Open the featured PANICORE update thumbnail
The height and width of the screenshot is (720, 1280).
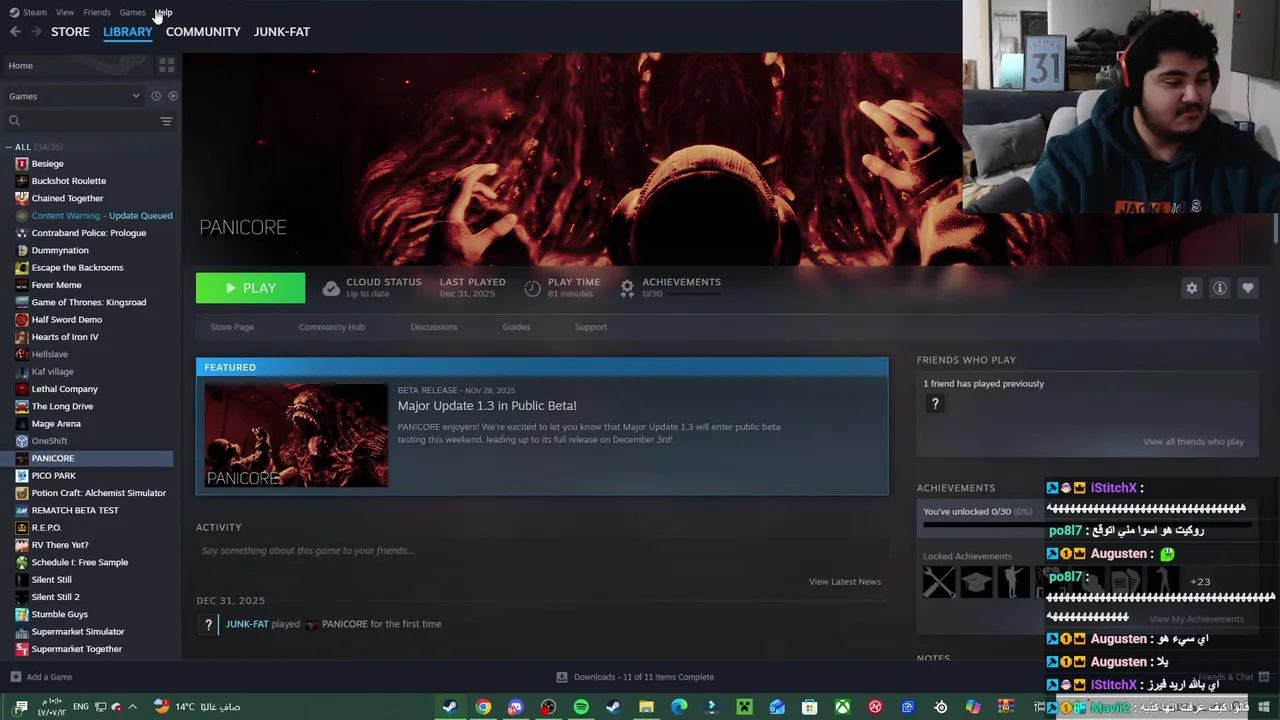click(x=296, y=435)
